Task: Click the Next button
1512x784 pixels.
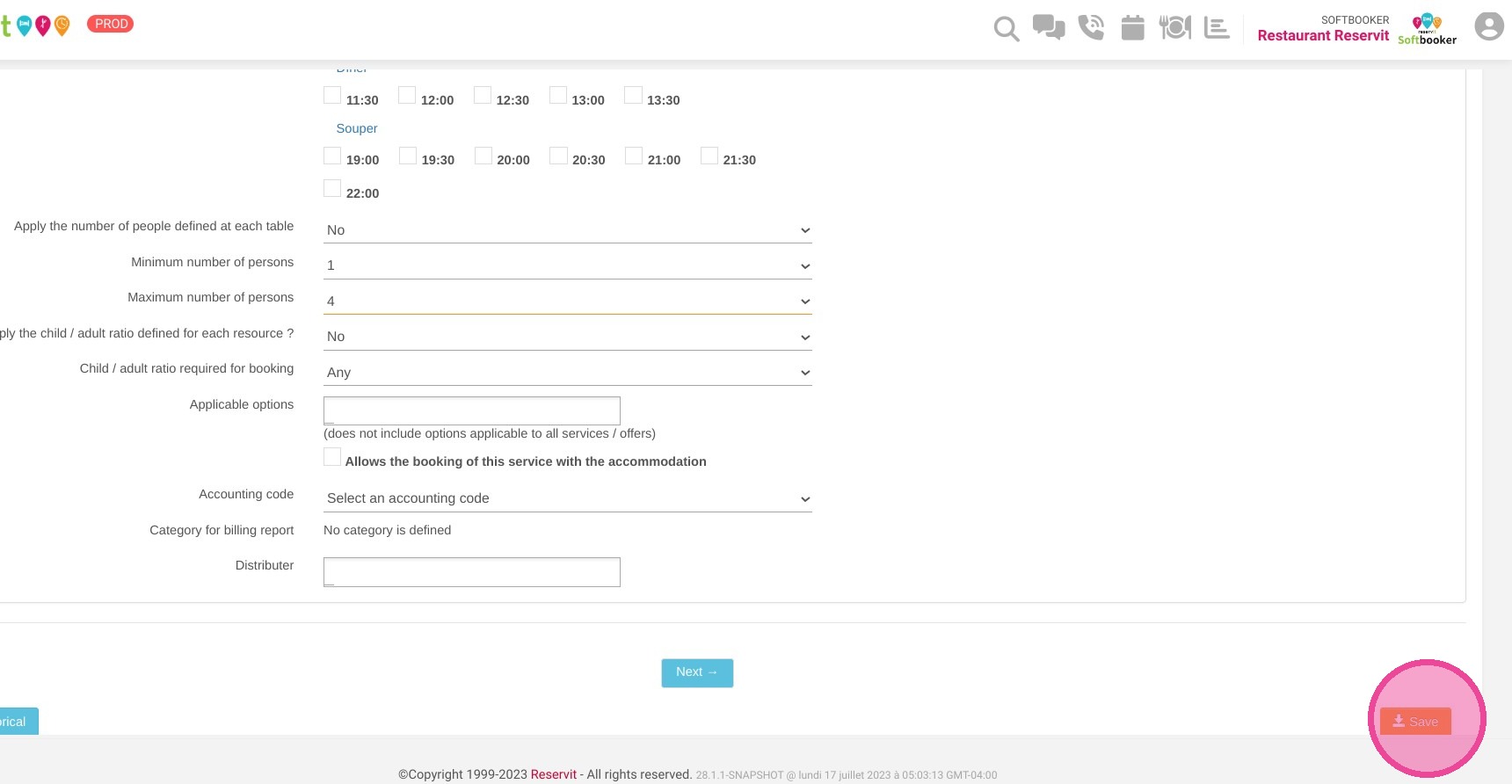Action: tap(697, 672)
